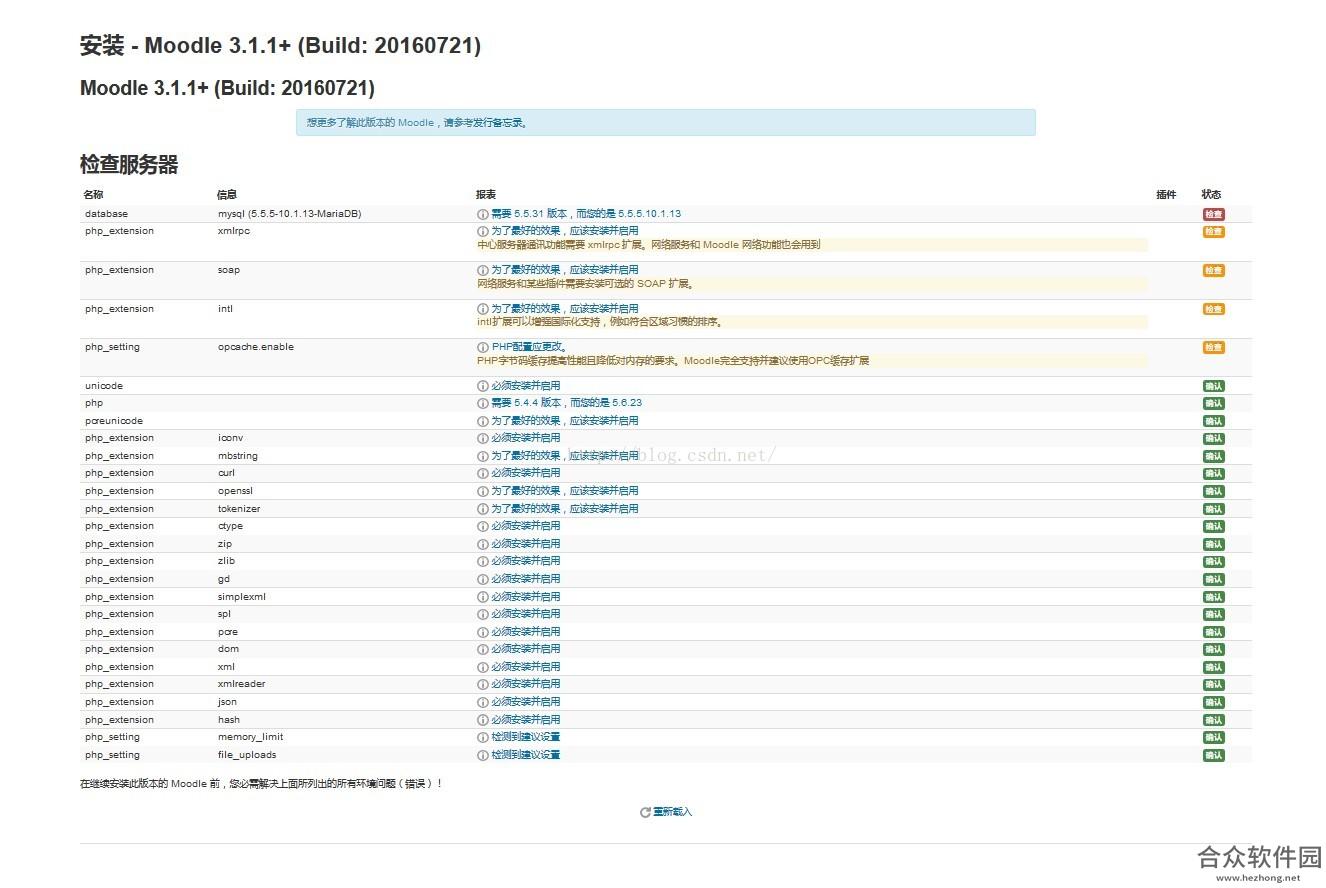1326x888 pixels.
Task: Click the info icon in the zip row
Action: click(483, 544)
